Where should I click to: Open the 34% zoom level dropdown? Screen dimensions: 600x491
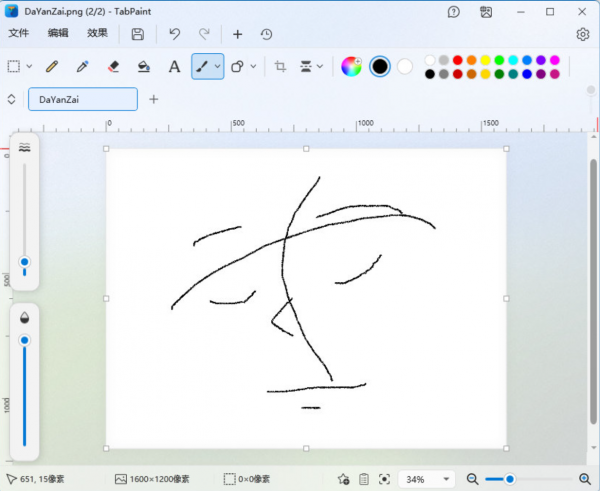coord(427,479)
